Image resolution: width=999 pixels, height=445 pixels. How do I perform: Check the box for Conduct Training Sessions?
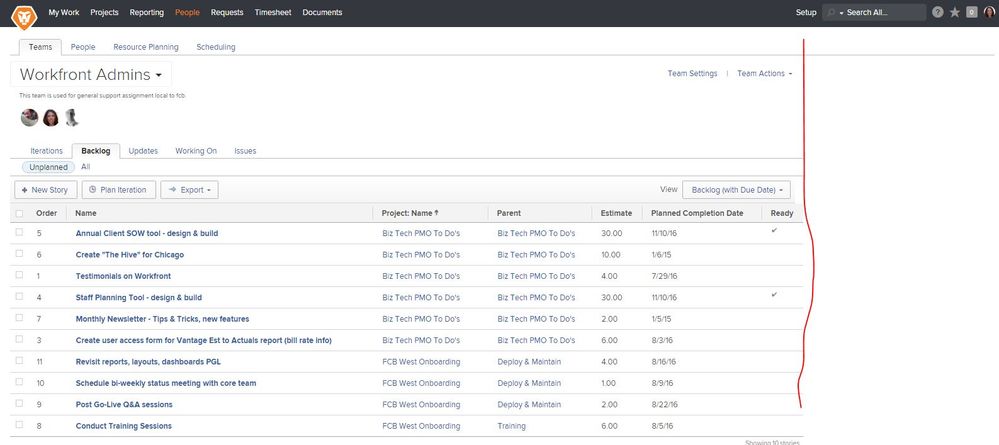coord(19,425)
